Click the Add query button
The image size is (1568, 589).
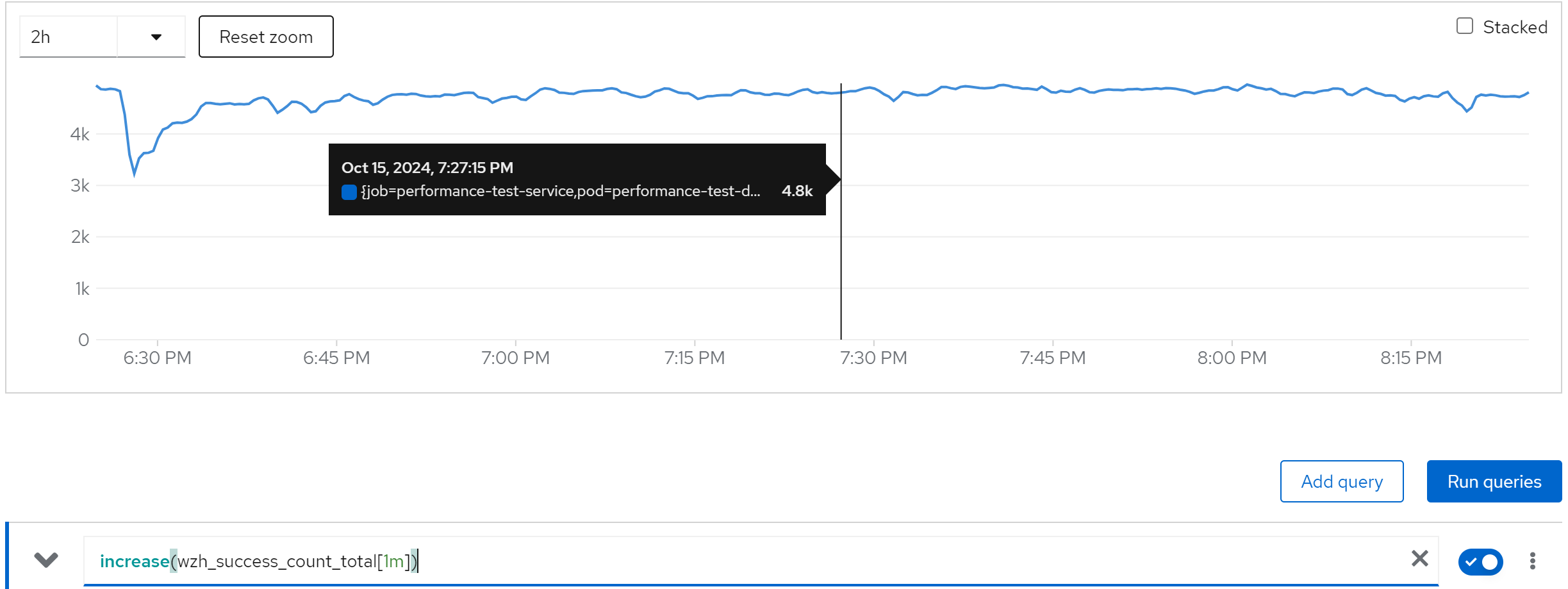click(1341, 481)
